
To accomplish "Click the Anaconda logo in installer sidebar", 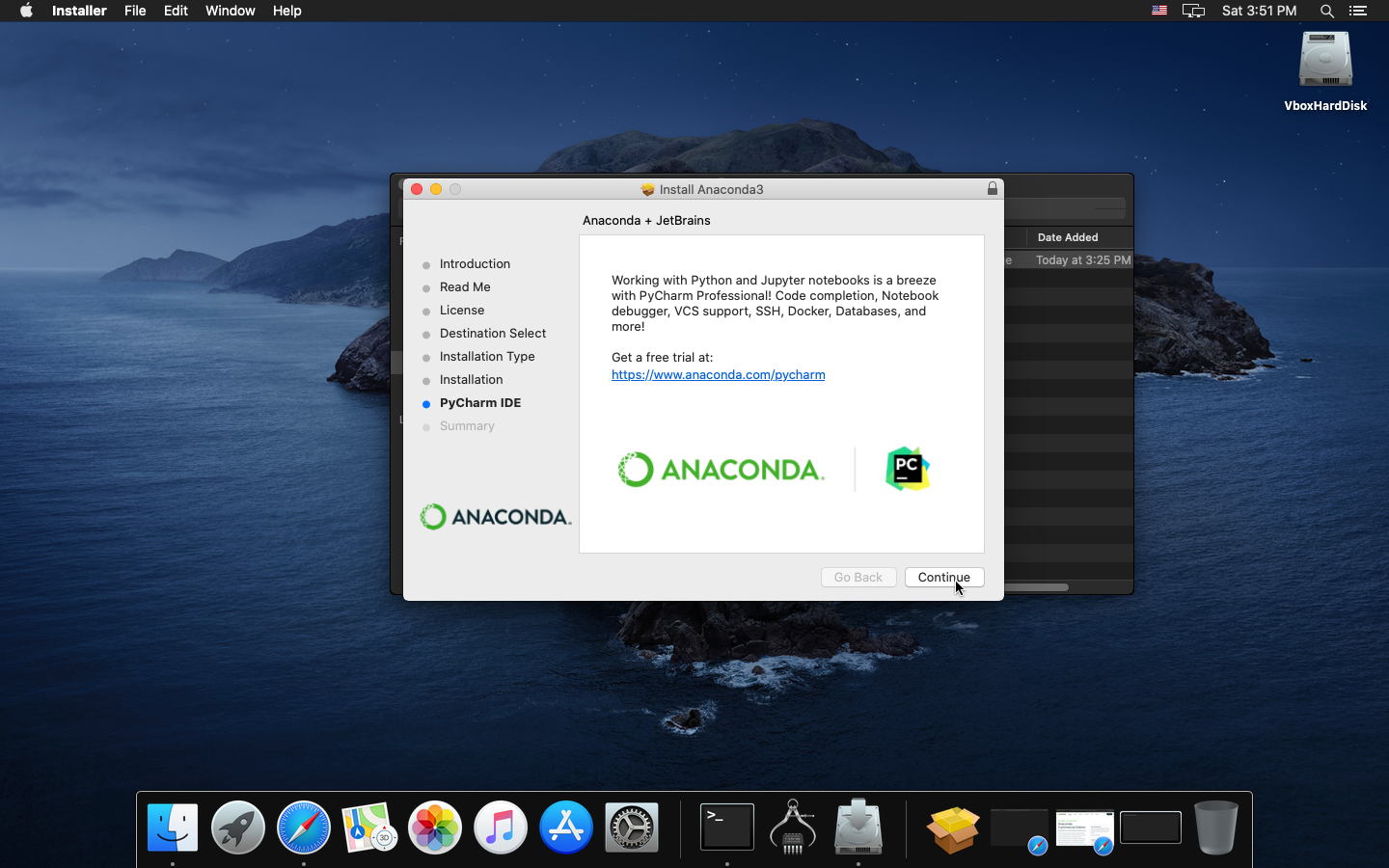I will (496, 517).
